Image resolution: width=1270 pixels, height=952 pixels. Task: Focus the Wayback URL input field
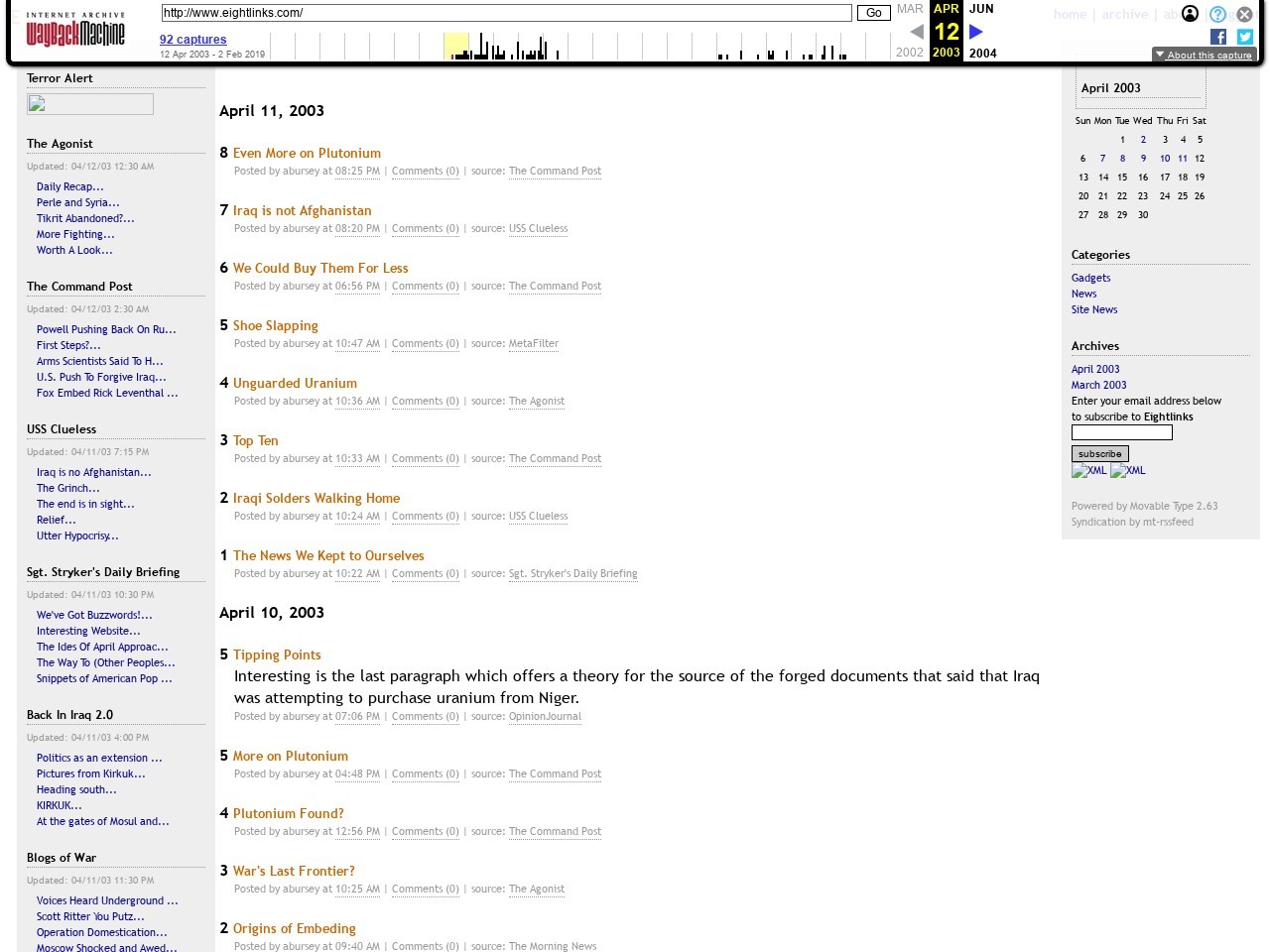[506, 13]
